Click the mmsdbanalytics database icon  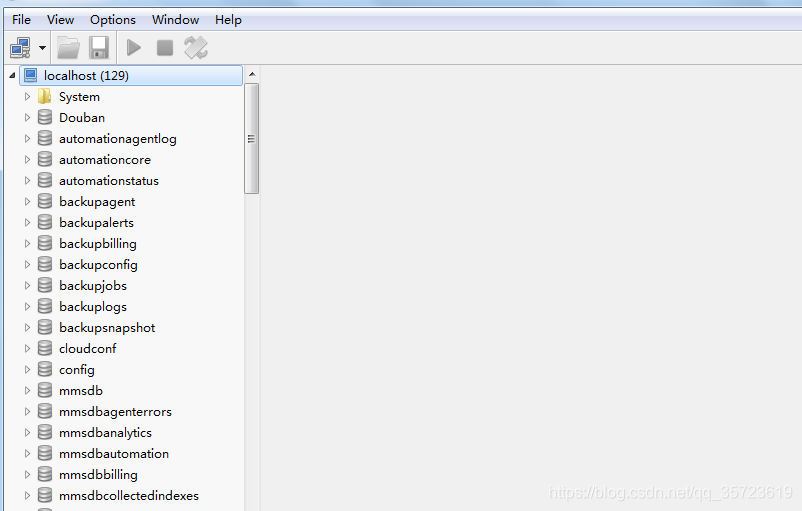[x=45, y=432]
